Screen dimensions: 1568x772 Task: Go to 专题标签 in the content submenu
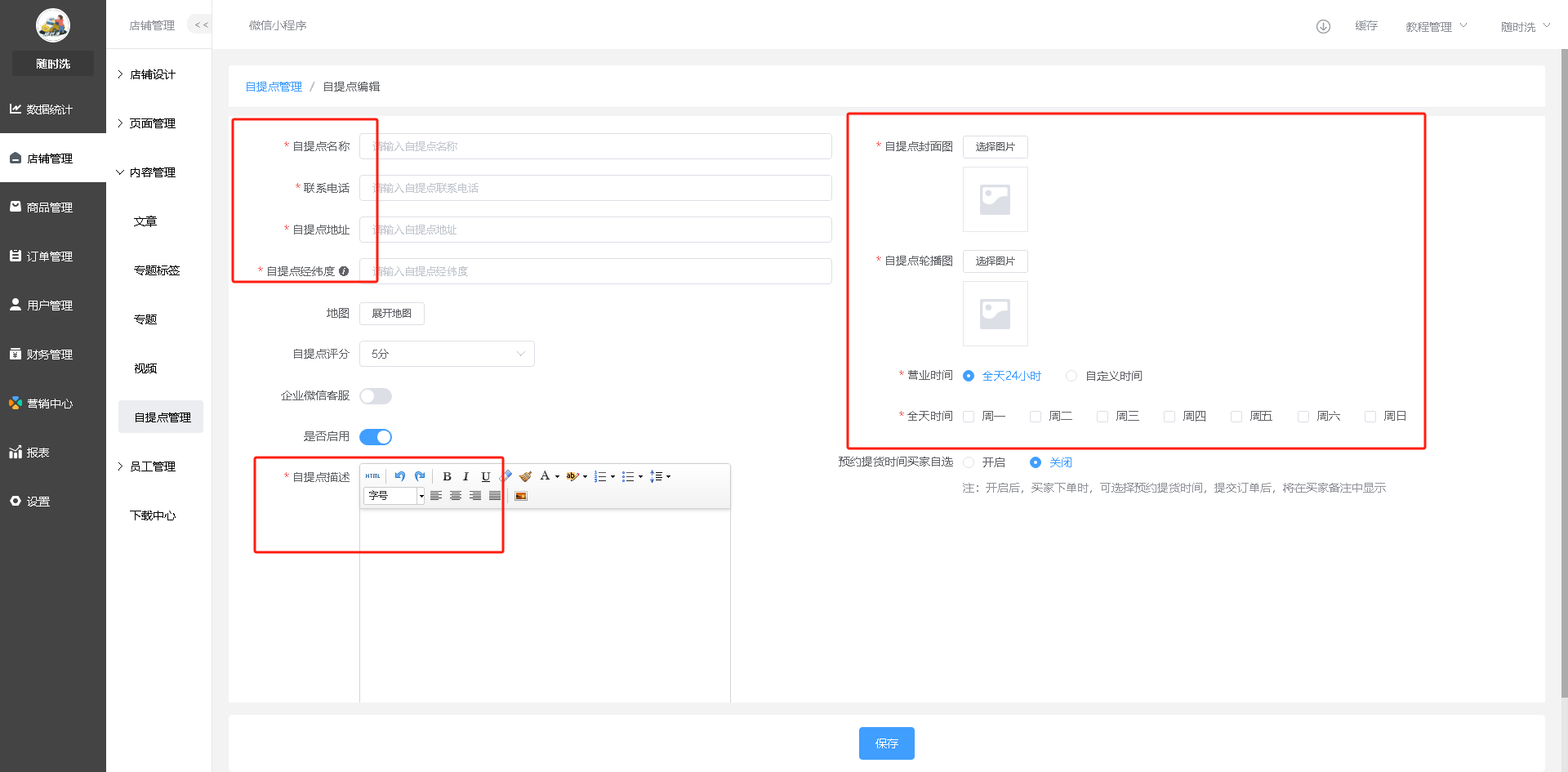(x=157, y=270)
